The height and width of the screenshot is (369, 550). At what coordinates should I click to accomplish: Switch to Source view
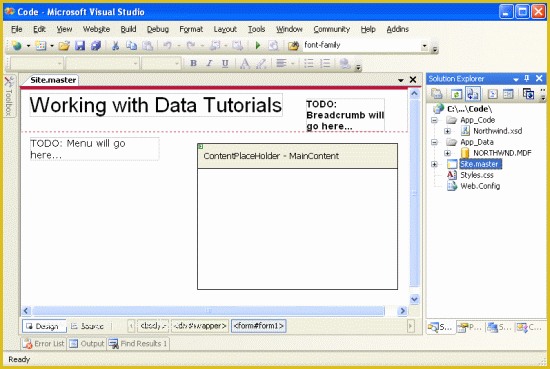pos(88,326)
